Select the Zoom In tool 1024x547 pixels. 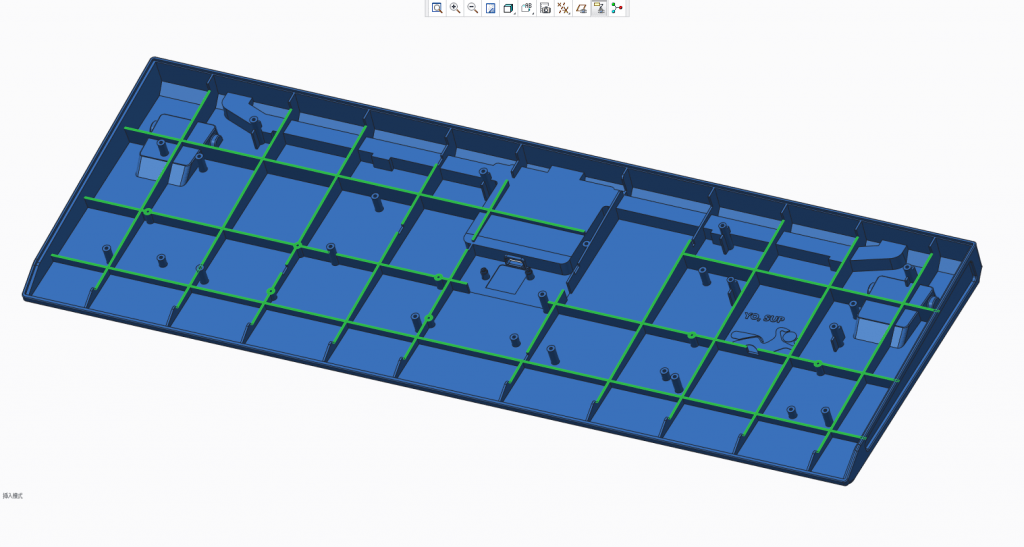point(455,8)
